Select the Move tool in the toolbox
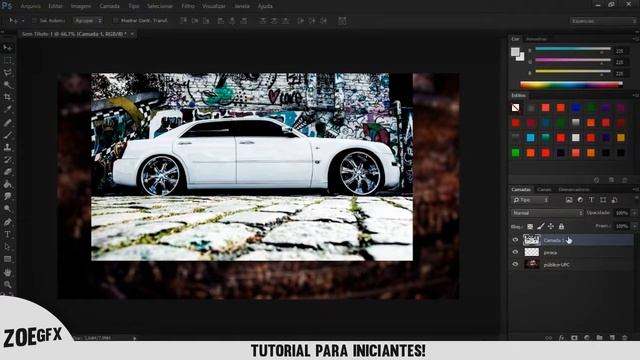 (x=8, y=48)
